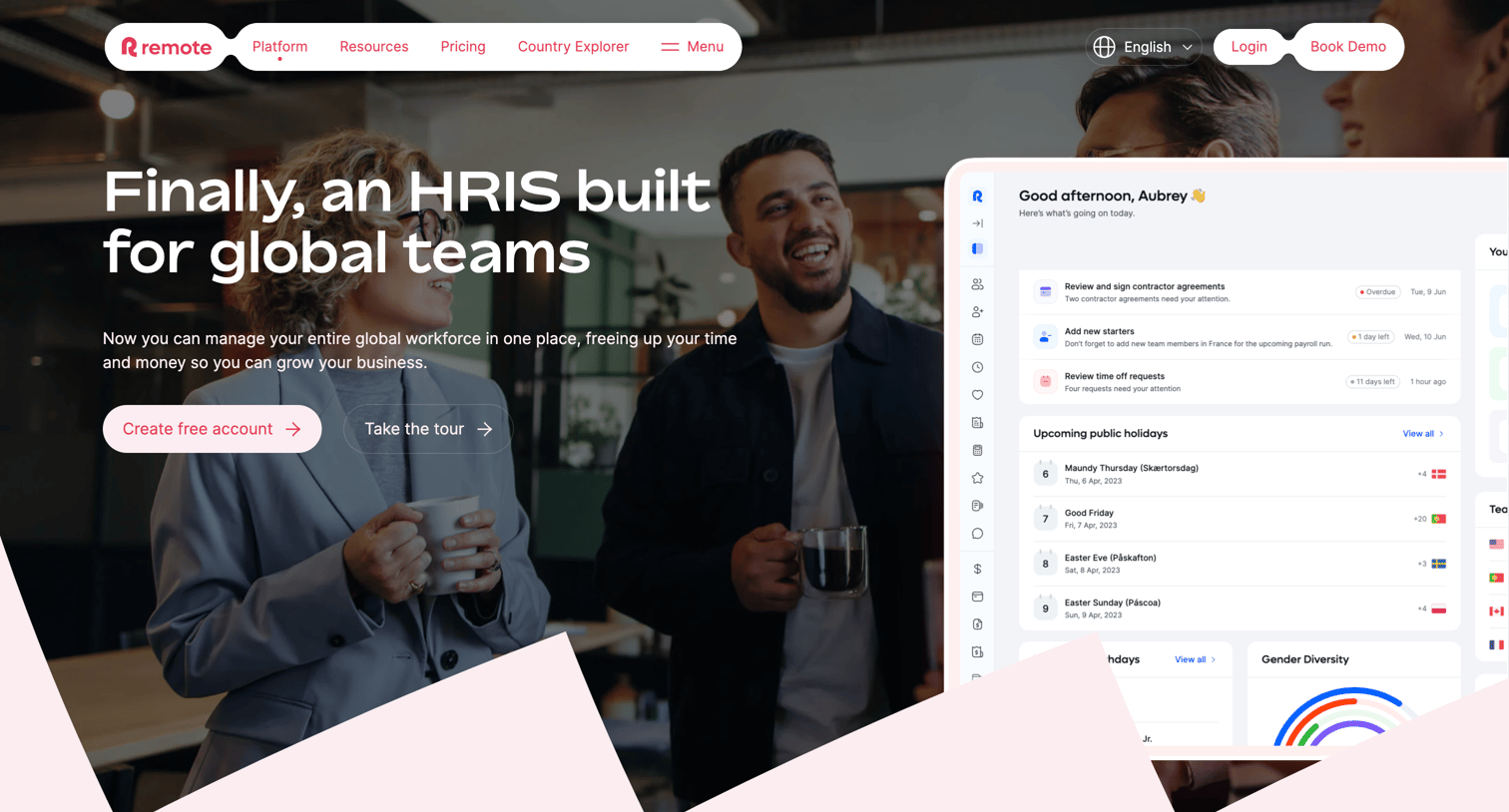Image resolution: width=1509 pixels, height=812 pixels.
Task: Open the people/team sidebar icon
Action: pos(977,284)
